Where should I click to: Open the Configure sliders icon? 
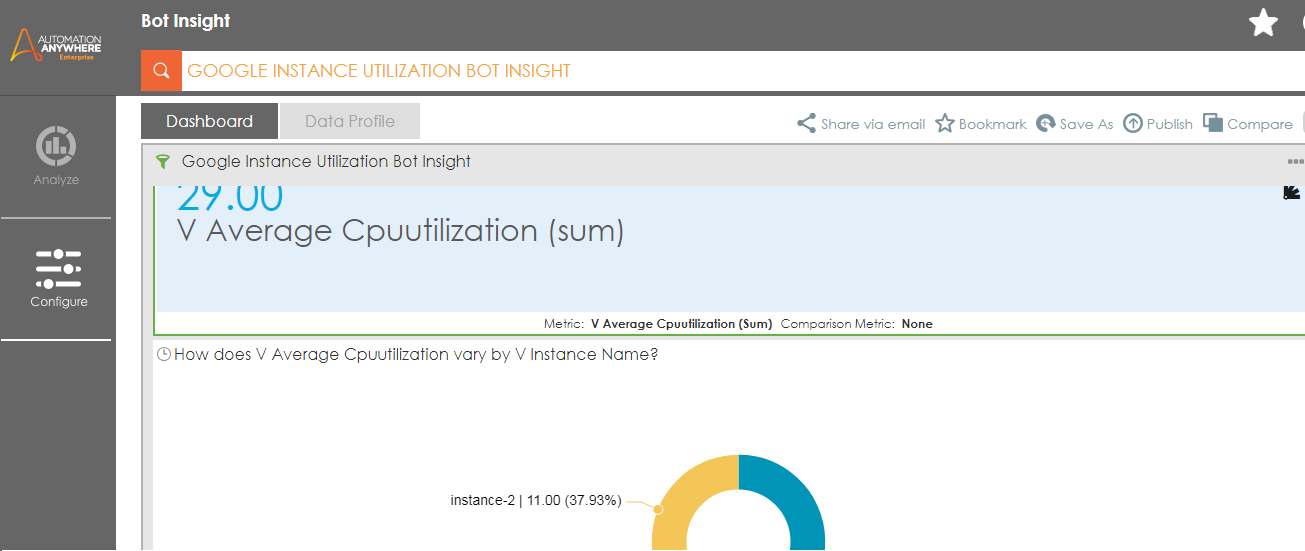pyautogui.click(x=58, y=269)
